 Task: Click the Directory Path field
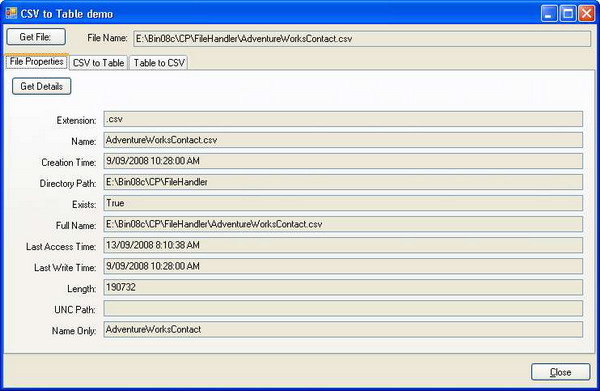coord(343,182)
